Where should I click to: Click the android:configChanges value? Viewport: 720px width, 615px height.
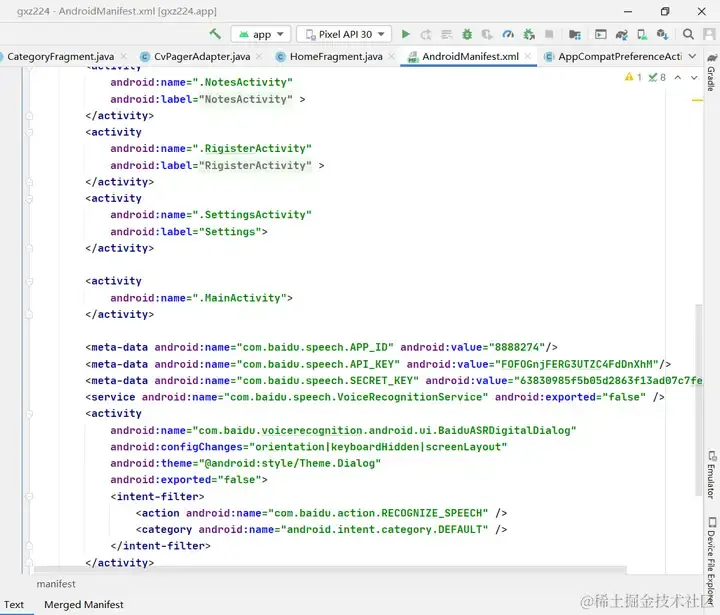coord(378,447)
